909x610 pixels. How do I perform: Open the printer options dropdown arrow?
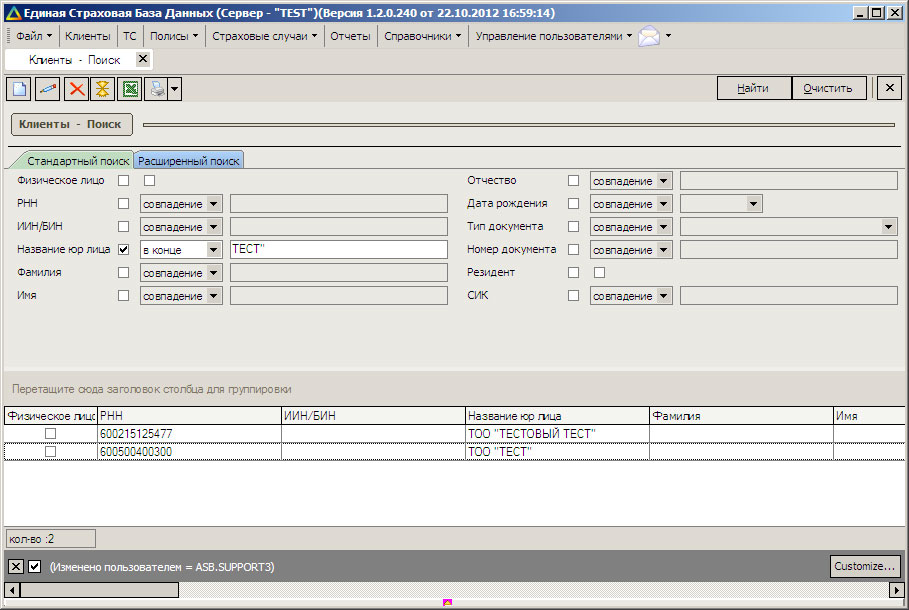[175, 89]
